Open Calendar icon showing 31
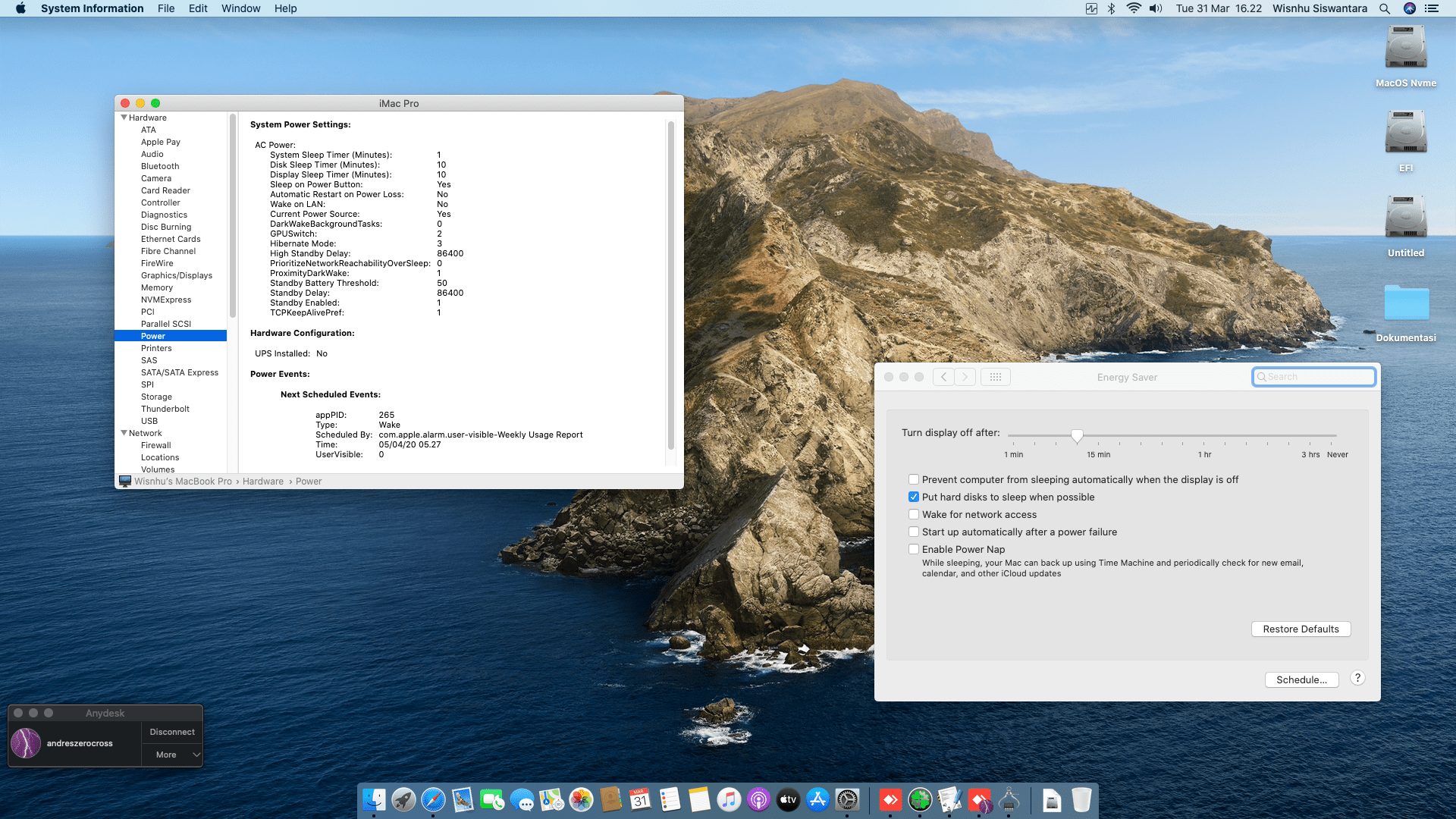The image size is (1456, 819). 640,799
